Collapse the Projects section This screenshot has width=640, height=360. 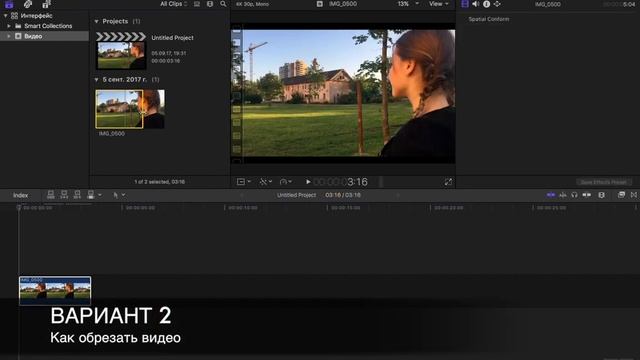pos(97,21)
